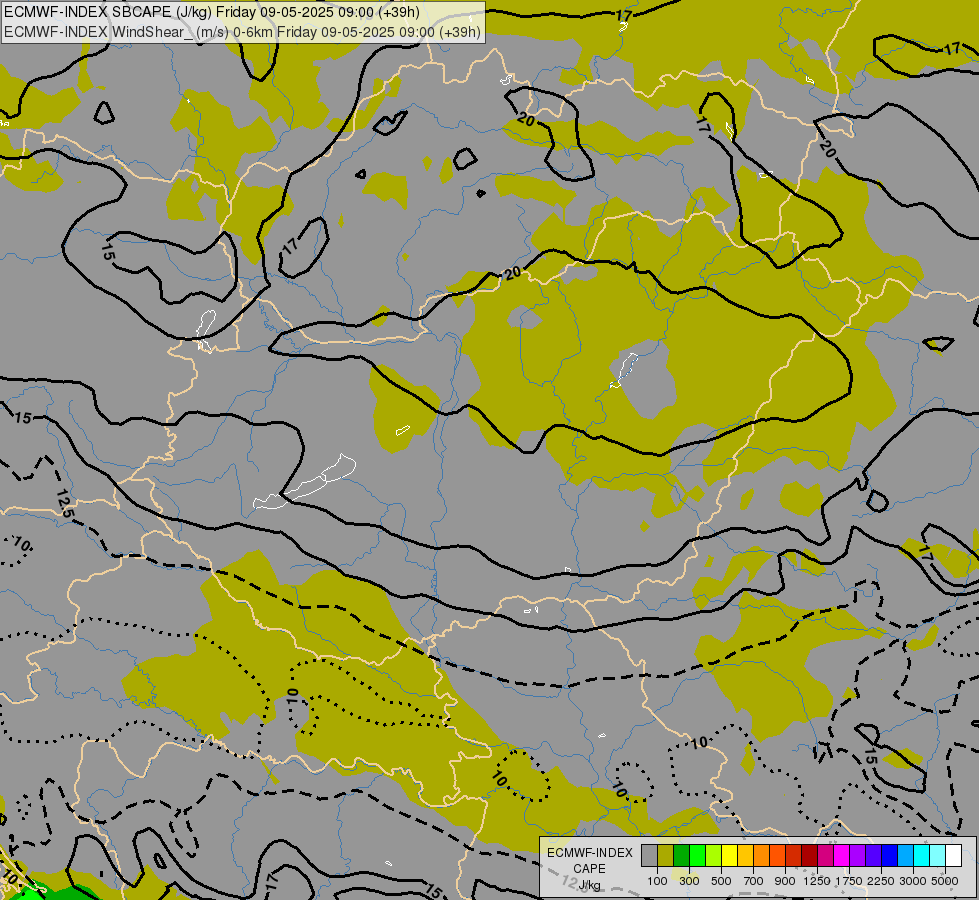Select the olive legend swatch right of 100
This screenshot has height=900, width=979.
pyautogui.click(x=666, y=855)
